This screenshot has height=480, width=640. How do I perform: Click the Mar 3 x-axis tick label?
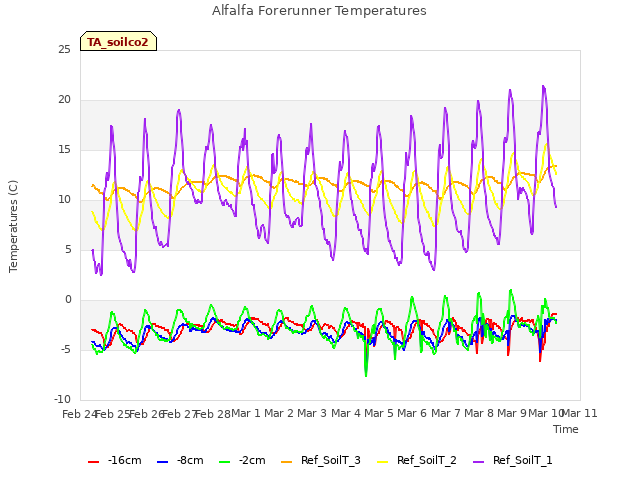coord(312,413)
